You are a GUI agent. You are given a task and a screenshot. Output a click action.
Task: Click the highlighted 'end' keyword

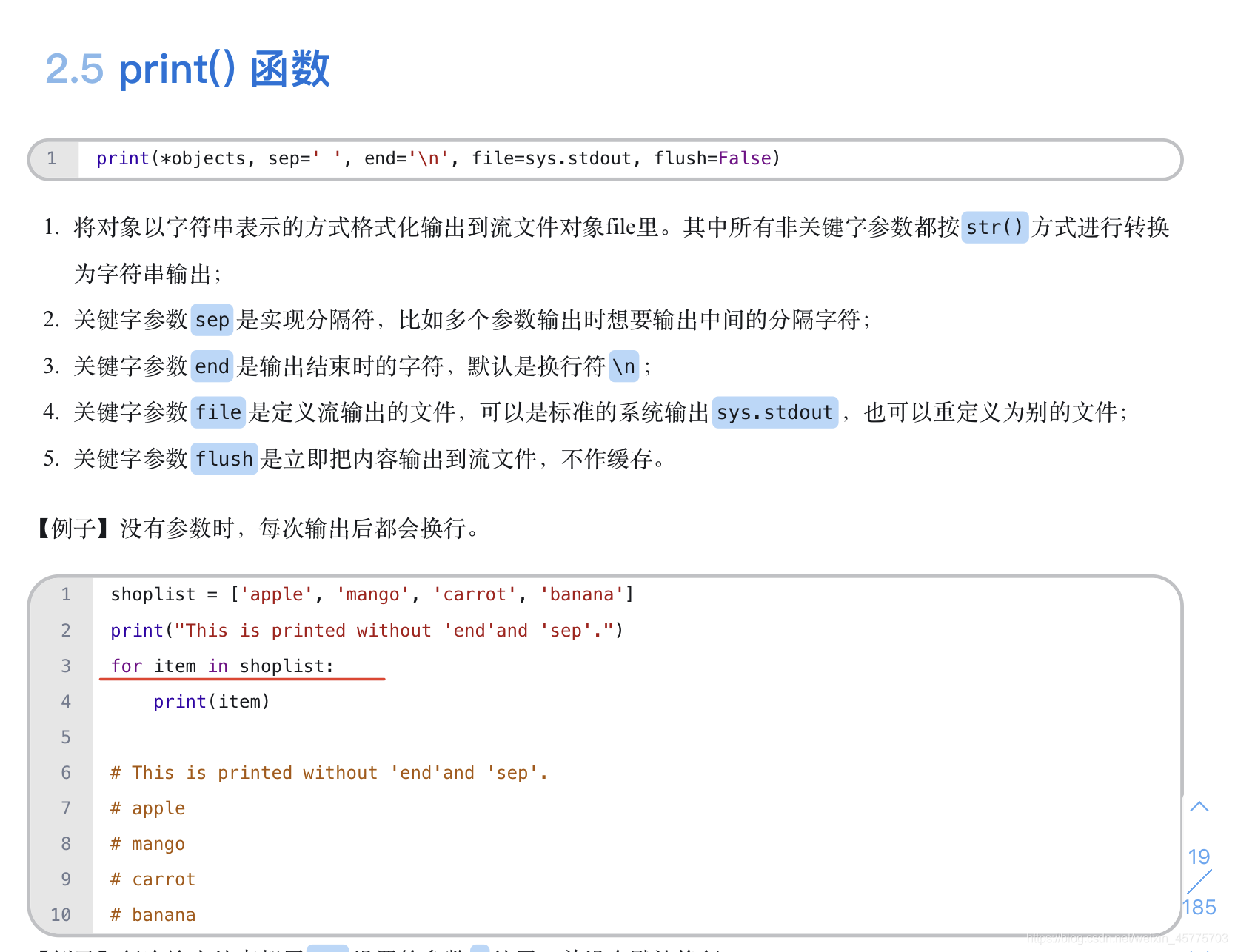point(212,366)
